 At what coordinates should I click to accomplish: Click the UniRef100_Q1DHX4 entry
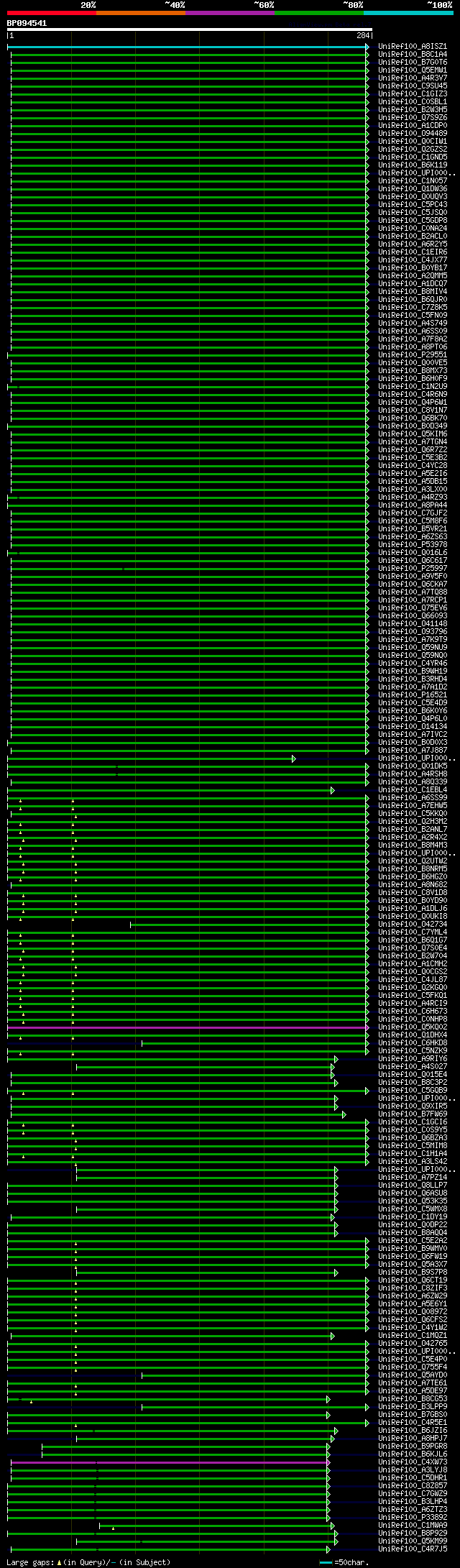413,1035
